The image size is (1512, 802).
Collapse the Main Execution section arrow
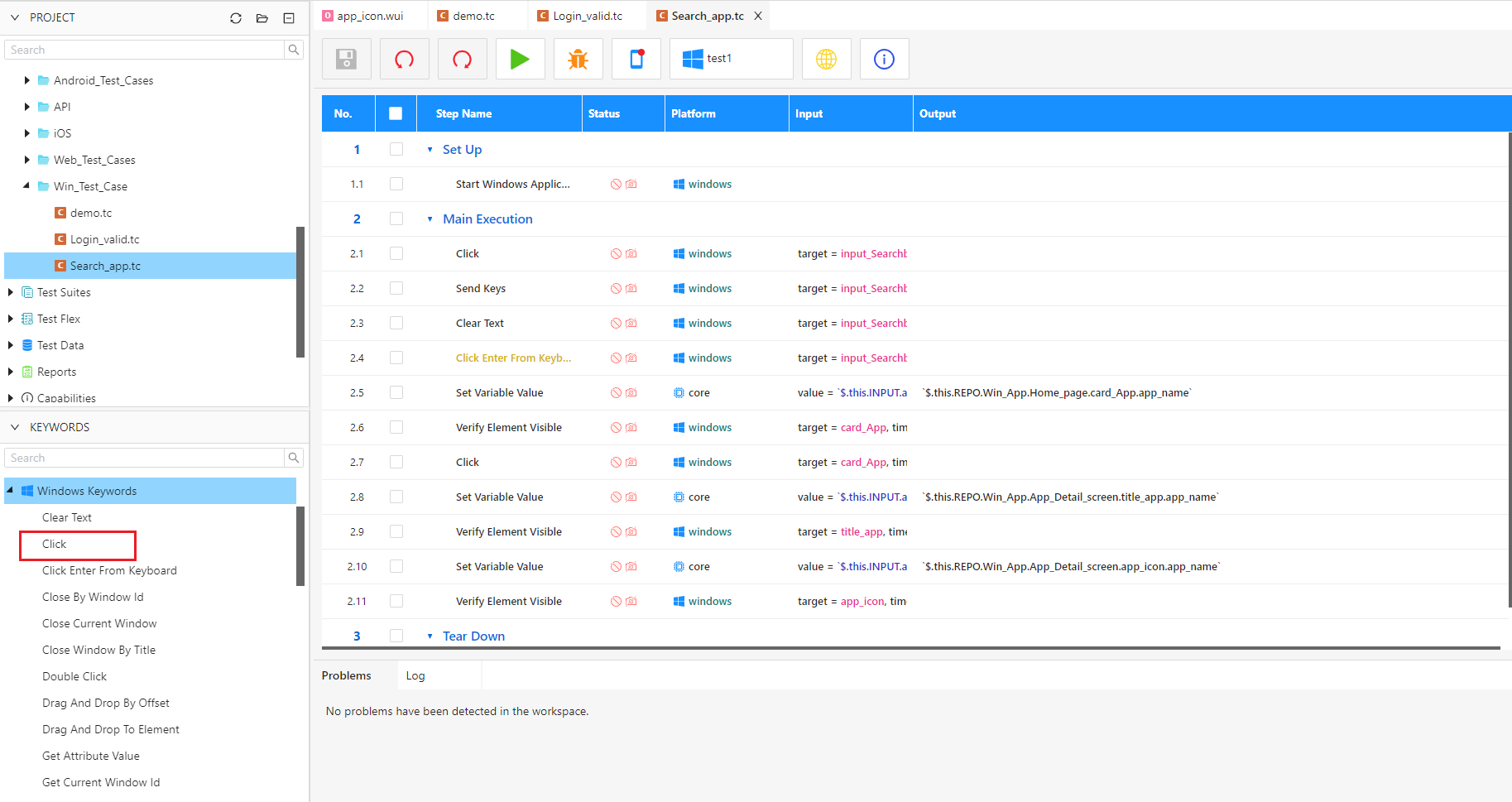430,219
